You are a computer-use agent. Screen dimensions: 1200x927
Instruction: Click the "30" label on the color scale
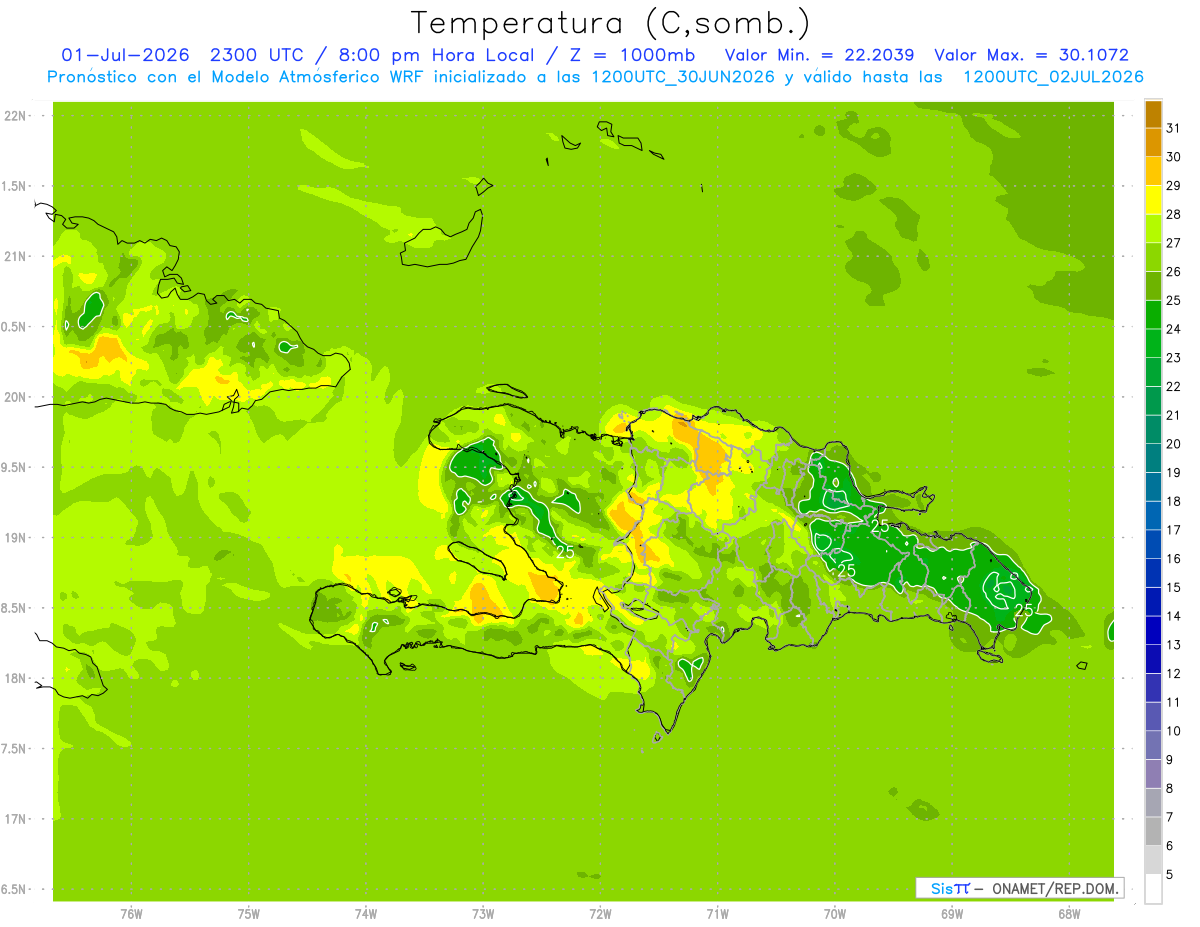coord(1173,157)
